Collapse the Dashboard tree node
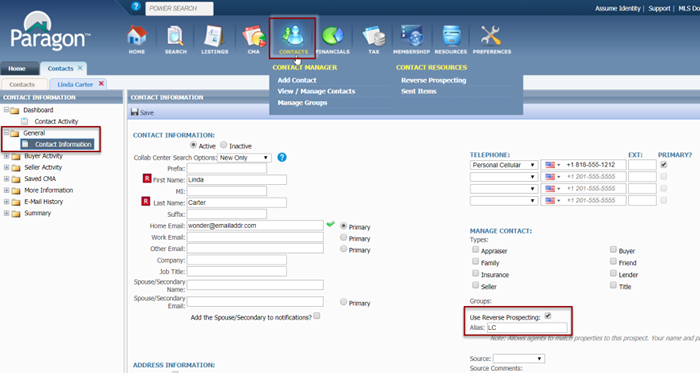The height and width of the screenshot is (373, 700). tap(6, 110)
